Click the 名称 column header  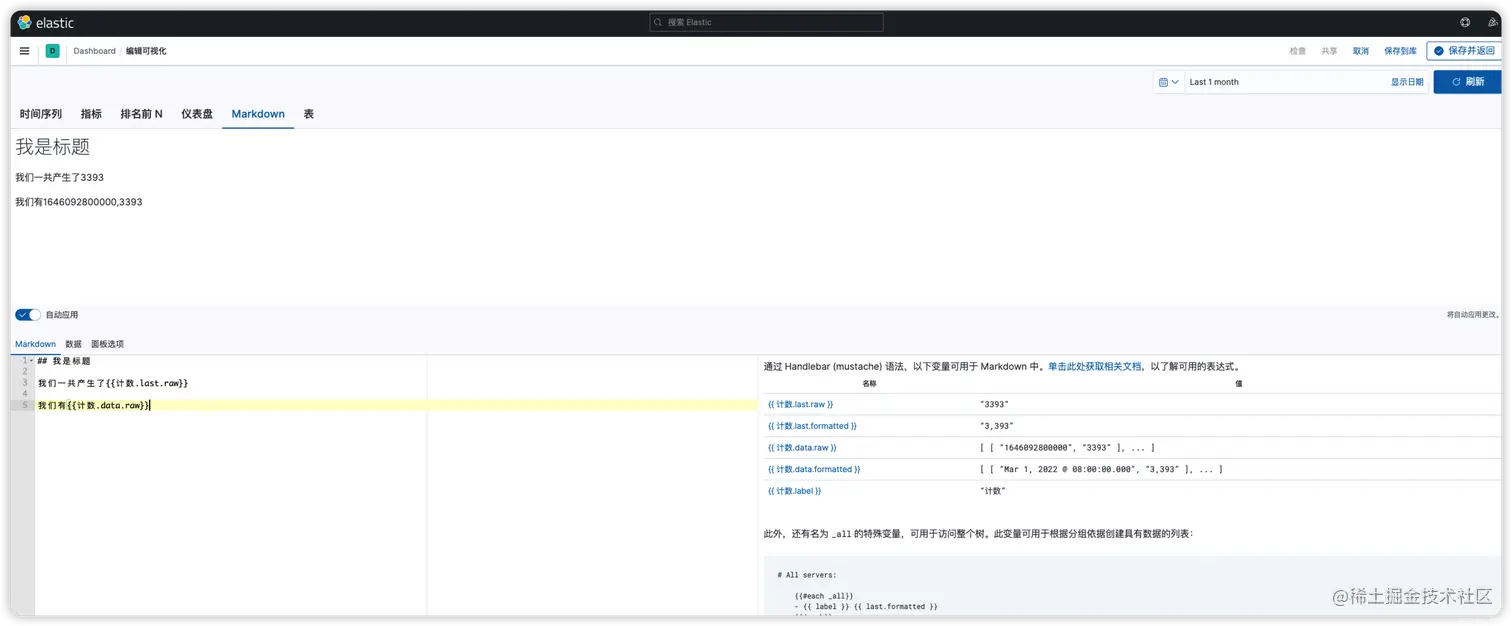click(x=869, y=383)
